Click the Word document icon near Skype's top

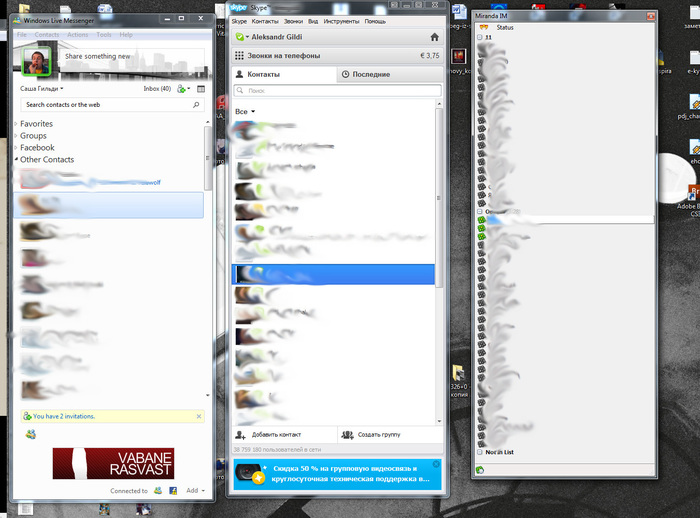pos(459,12)
